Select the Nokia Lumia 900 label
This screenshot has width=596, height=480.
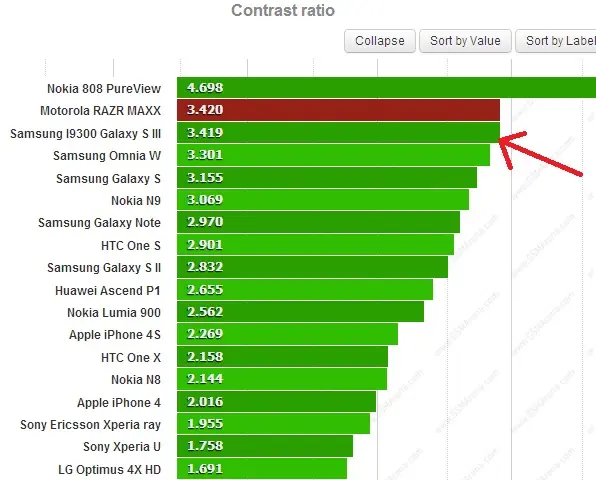(x=114, y=312)
